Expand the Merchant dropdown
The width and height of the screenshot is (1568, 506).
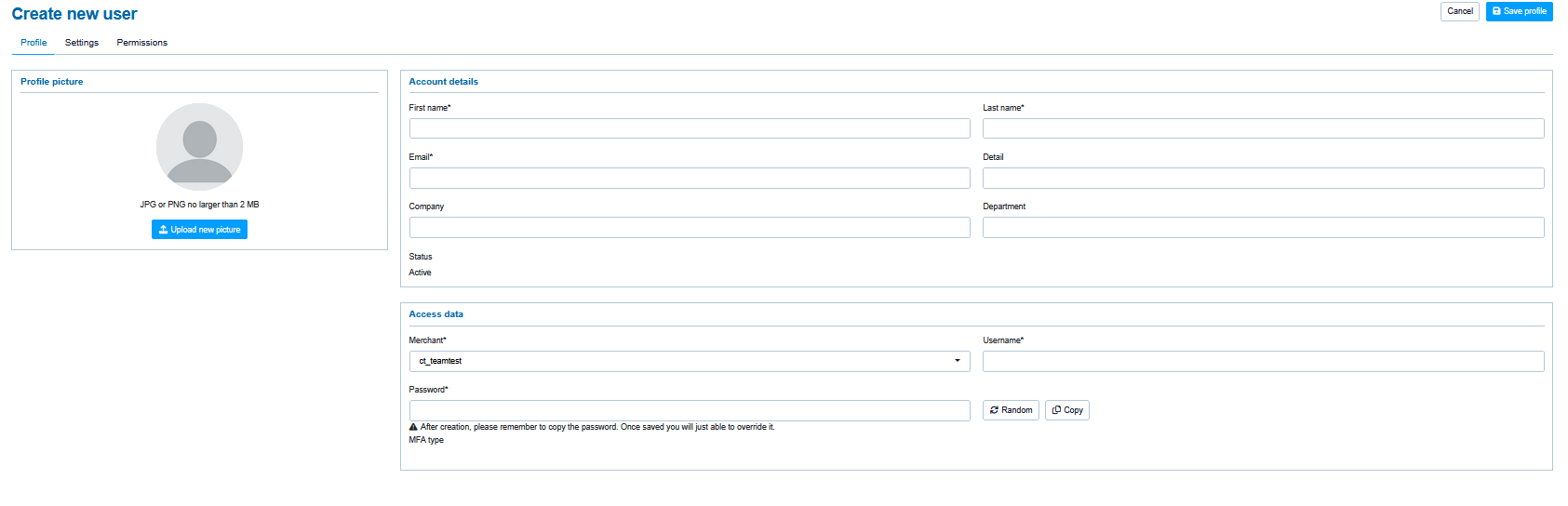tap(689, 361)
